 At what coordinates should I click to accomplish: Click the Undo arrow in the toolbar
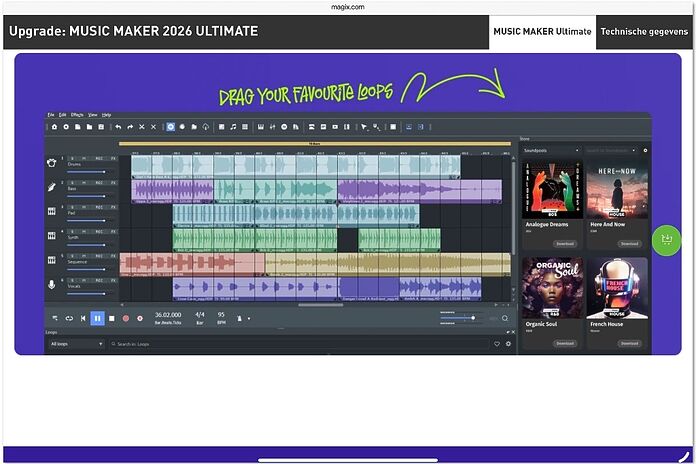pos(118,127)
